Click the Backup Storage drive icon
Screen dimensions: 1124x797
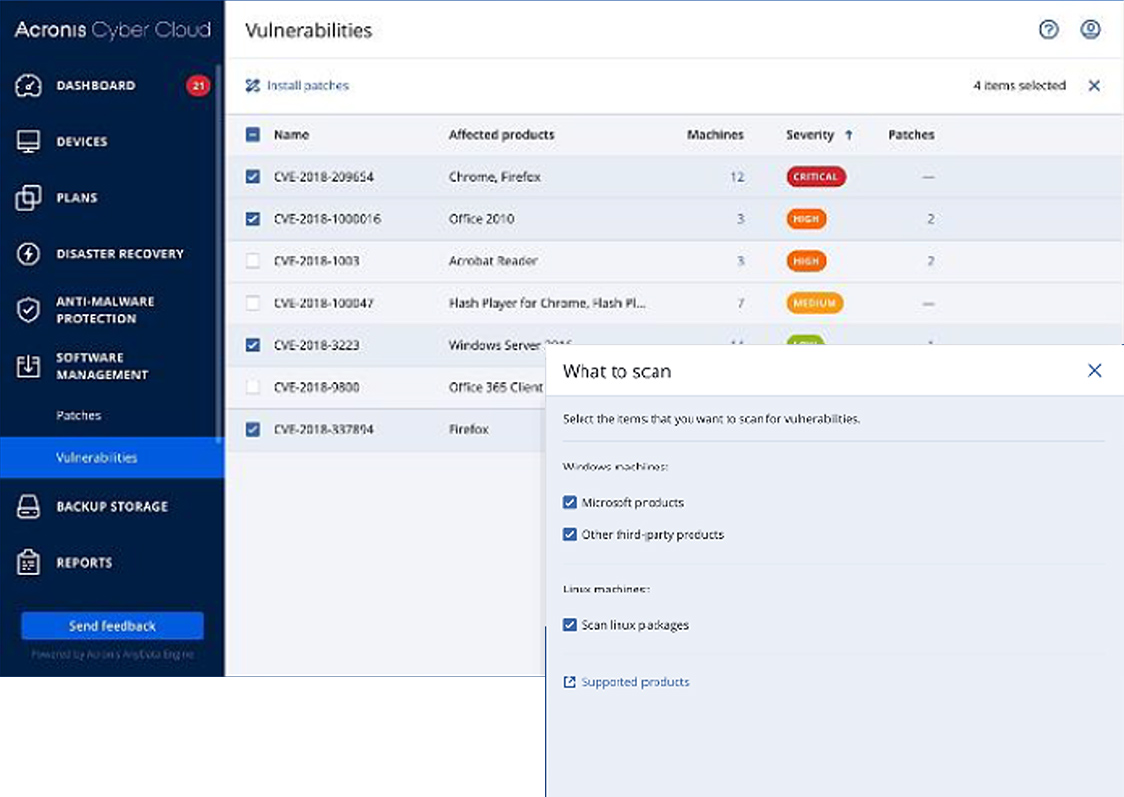pyautogui.click(x=28, y=506)
